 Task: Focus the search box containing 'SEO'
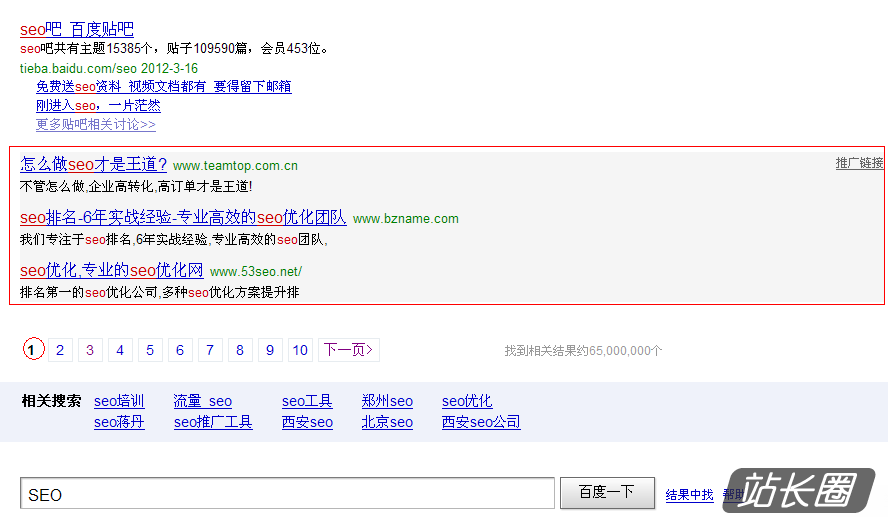tap(287, 493)
